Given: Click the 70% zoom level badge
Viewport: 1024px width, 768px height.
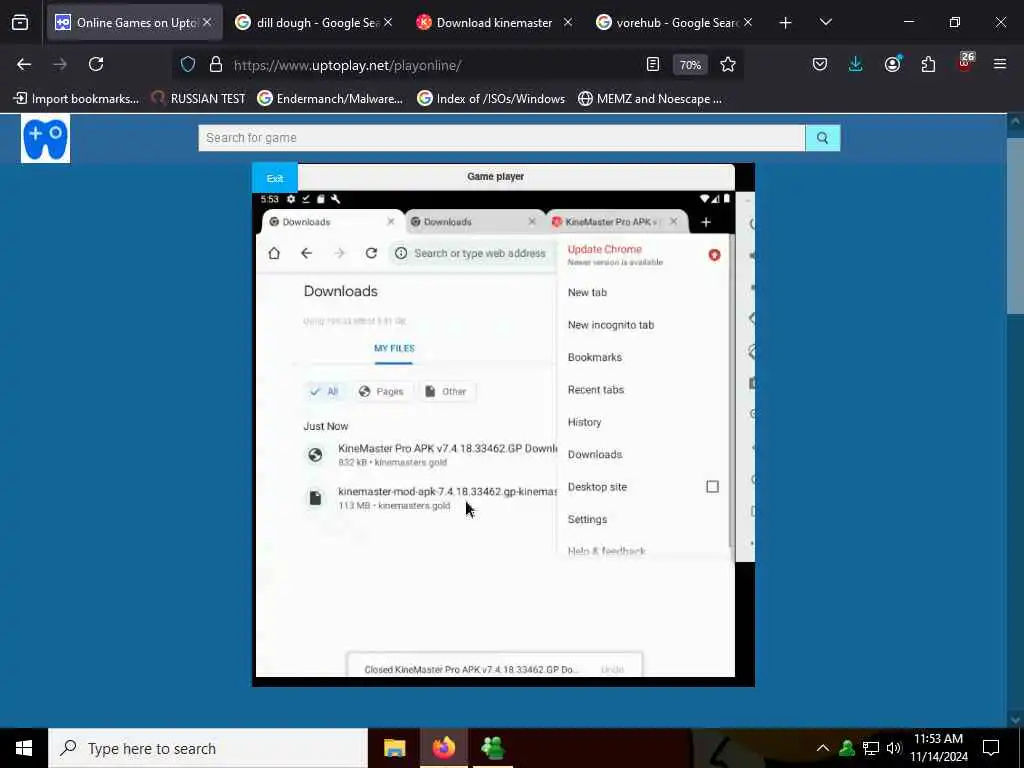Looking at the screenshot, I should tap(690, 65).
